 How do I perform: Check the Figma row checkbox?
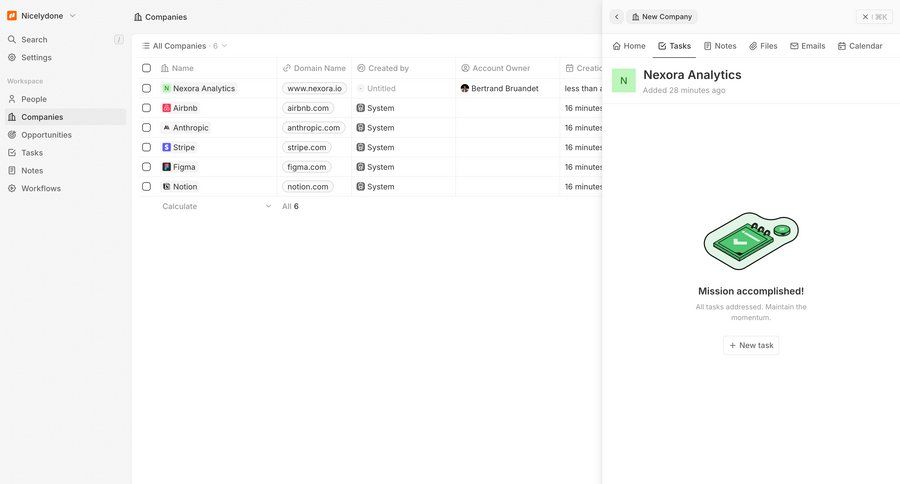pyautogui.click(x=146, y=167)
